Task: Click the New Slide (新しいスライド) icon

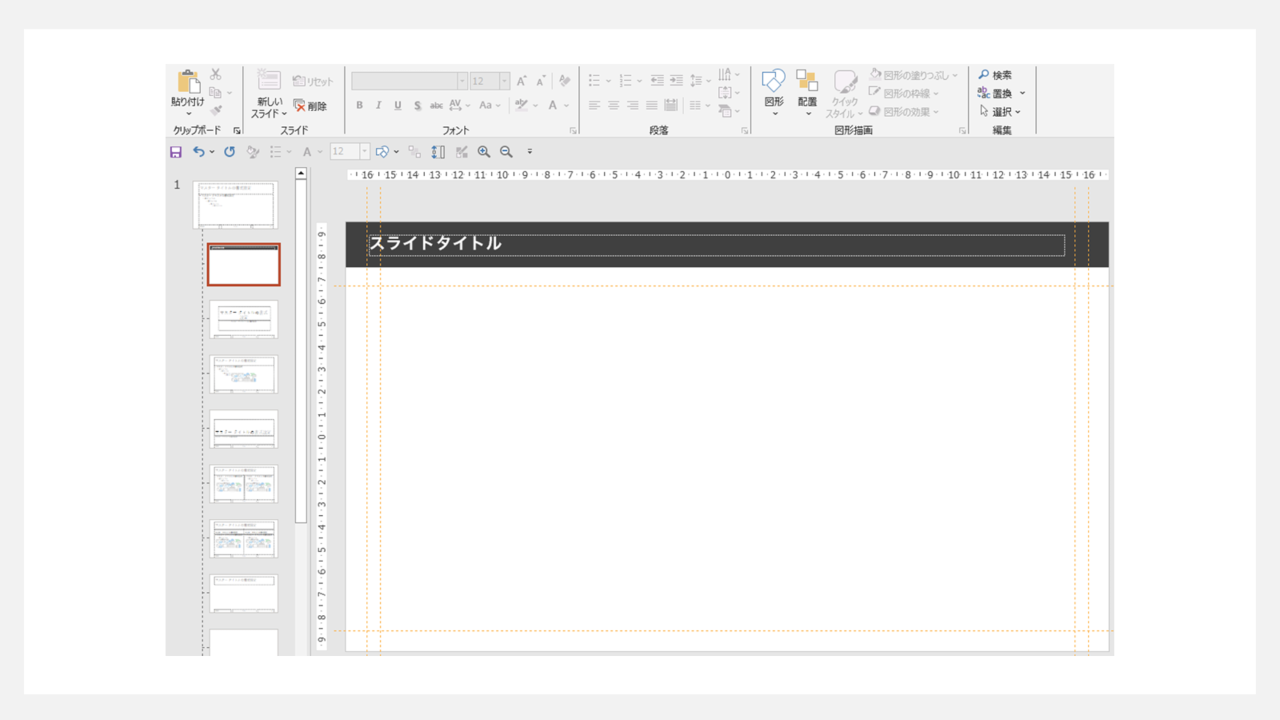Action: pos(269,80)
